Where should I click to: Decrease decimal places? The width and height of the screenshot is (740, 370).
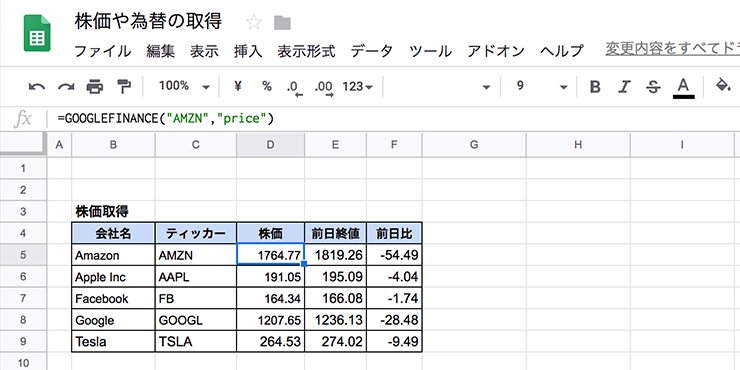(x=294, y=87)
